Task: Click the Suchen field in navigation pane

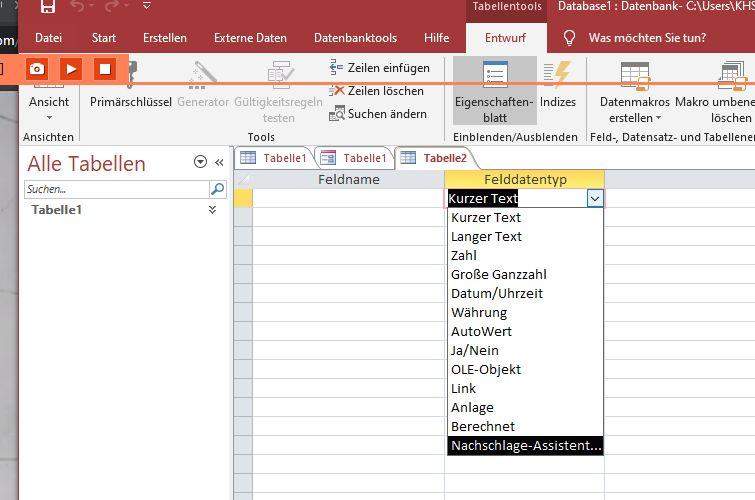Action: [x=117, y=189]
